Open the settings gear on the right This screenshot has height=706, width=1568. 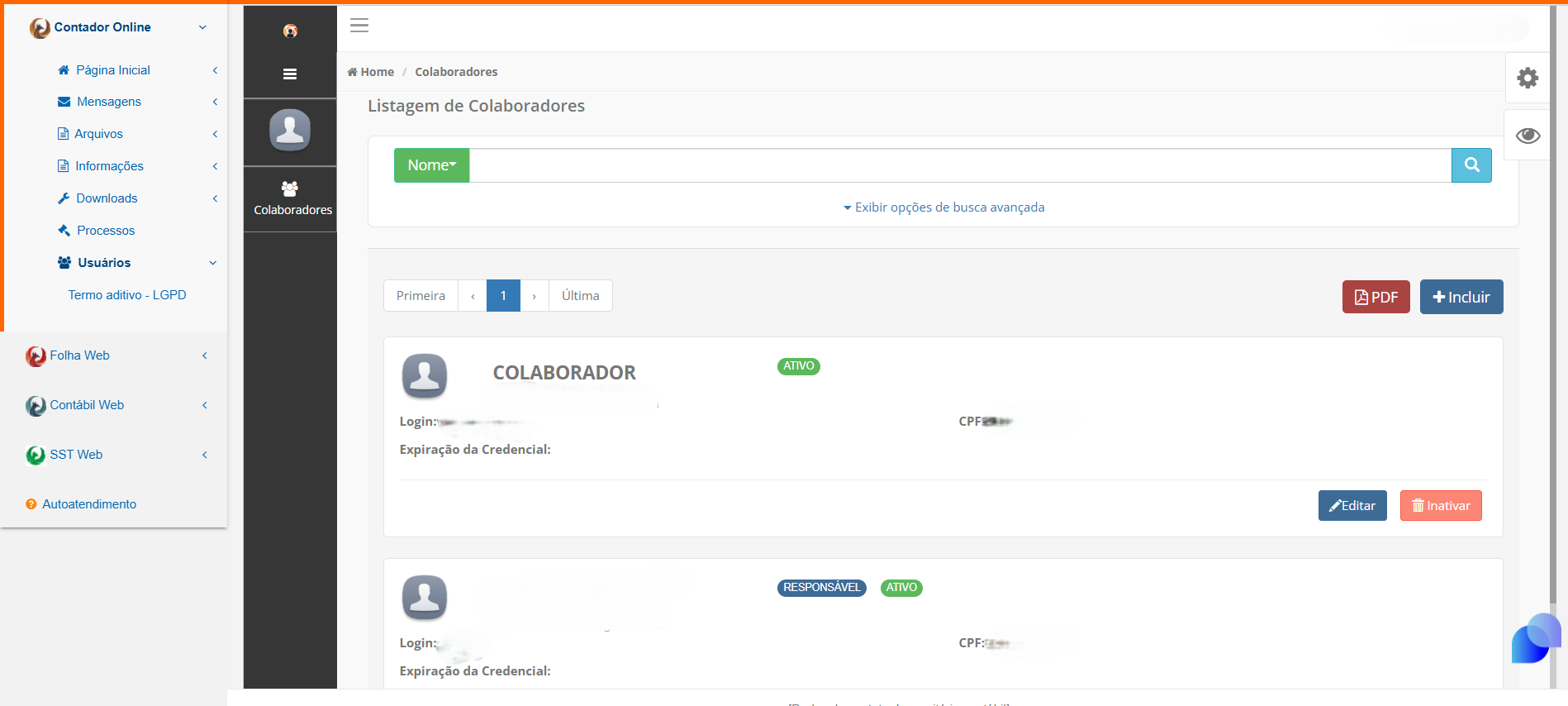click(1528, 78)
